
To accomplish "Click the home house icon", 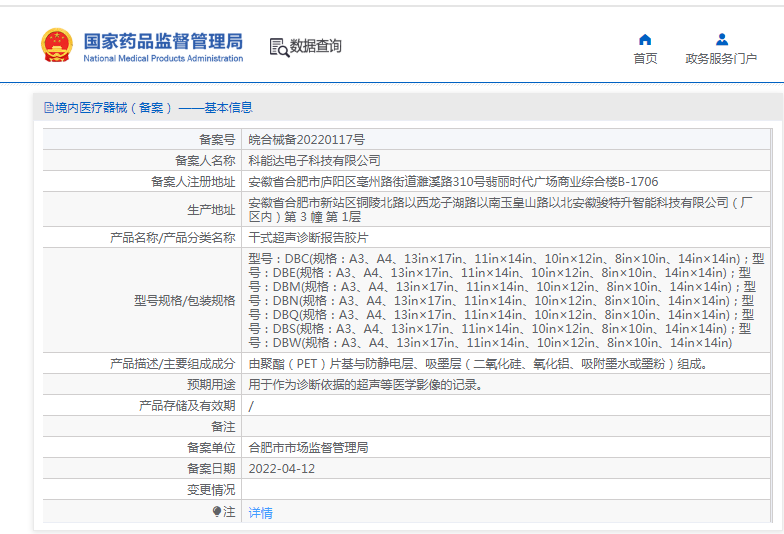I will pyautogui.click(x=645, y=40).
